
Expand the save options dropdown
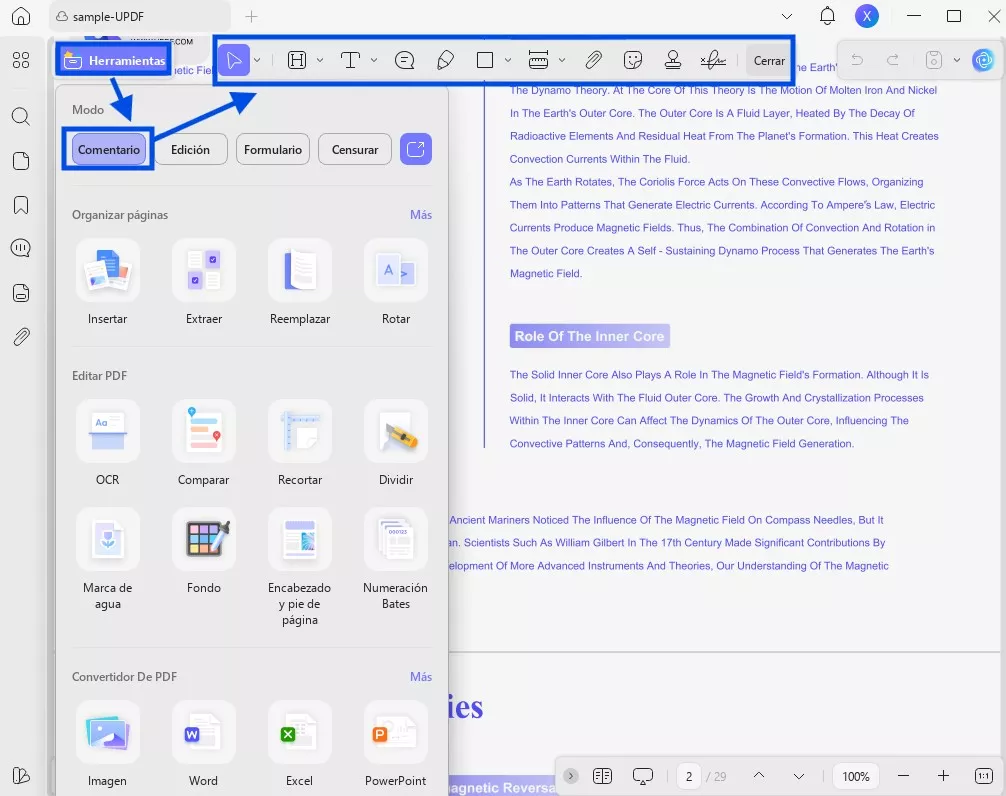(x=957, y=60)
